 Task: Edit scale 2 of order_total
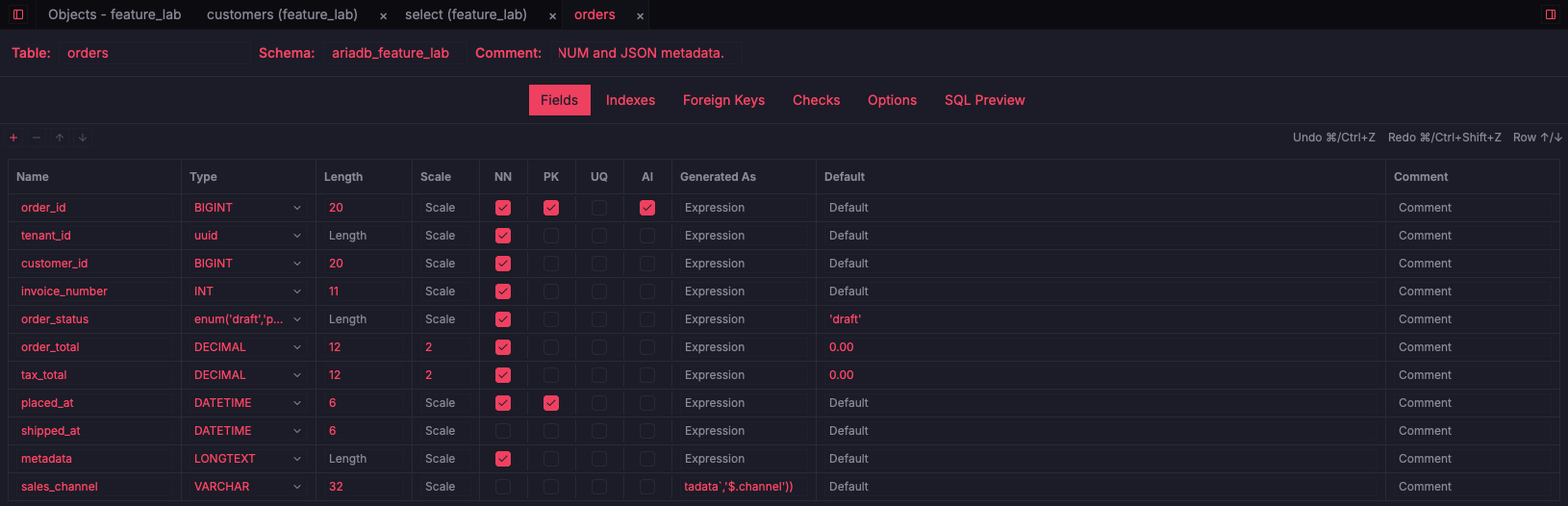445,347
